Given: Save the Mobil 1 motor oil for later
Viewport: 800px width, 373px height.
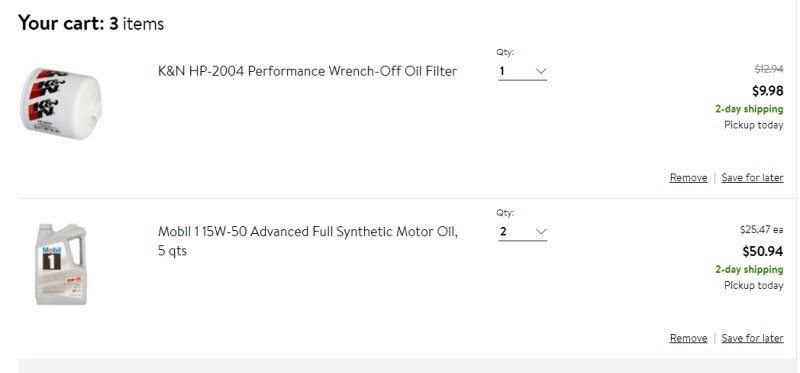Looking at the screenshot, I should click(752, 338).
